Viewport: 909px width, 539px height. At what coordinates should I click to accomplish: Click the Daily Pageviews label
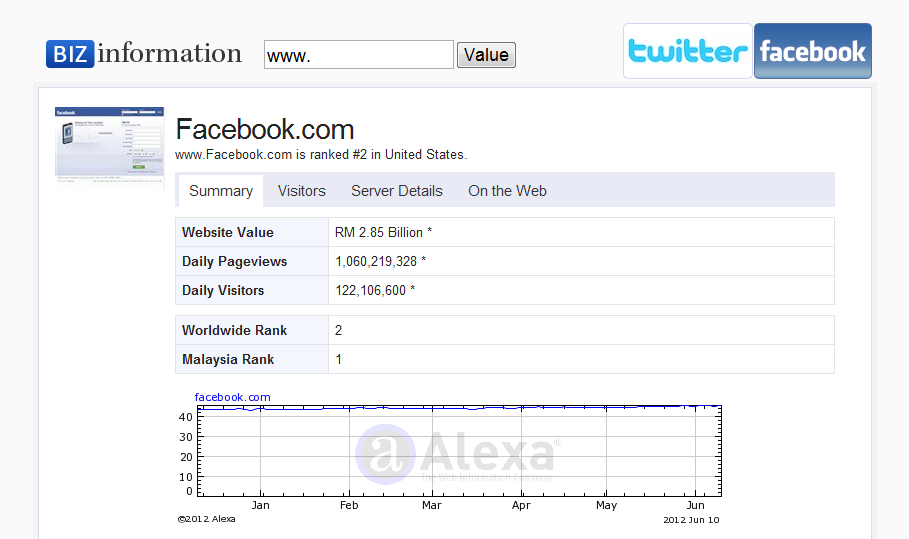234,261
